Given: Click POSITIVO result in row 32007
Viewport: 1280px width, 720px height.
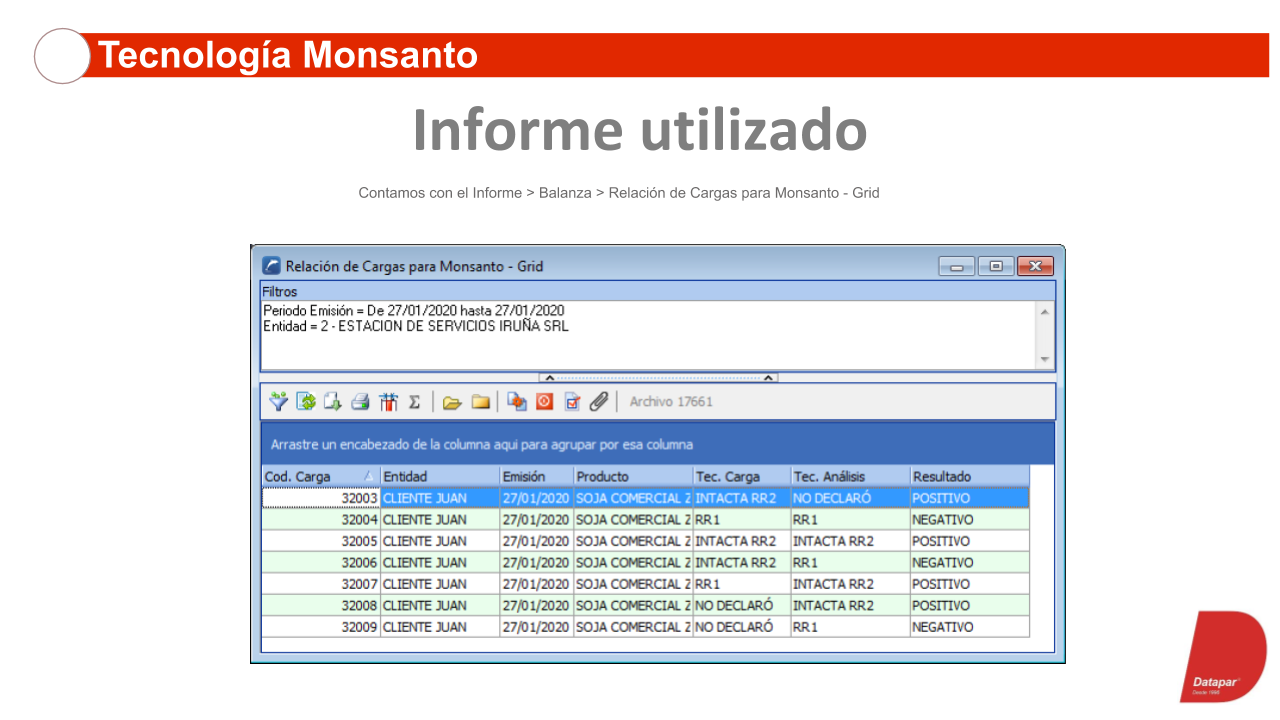Looking at the screenshot, I should (x=969, y=584).
